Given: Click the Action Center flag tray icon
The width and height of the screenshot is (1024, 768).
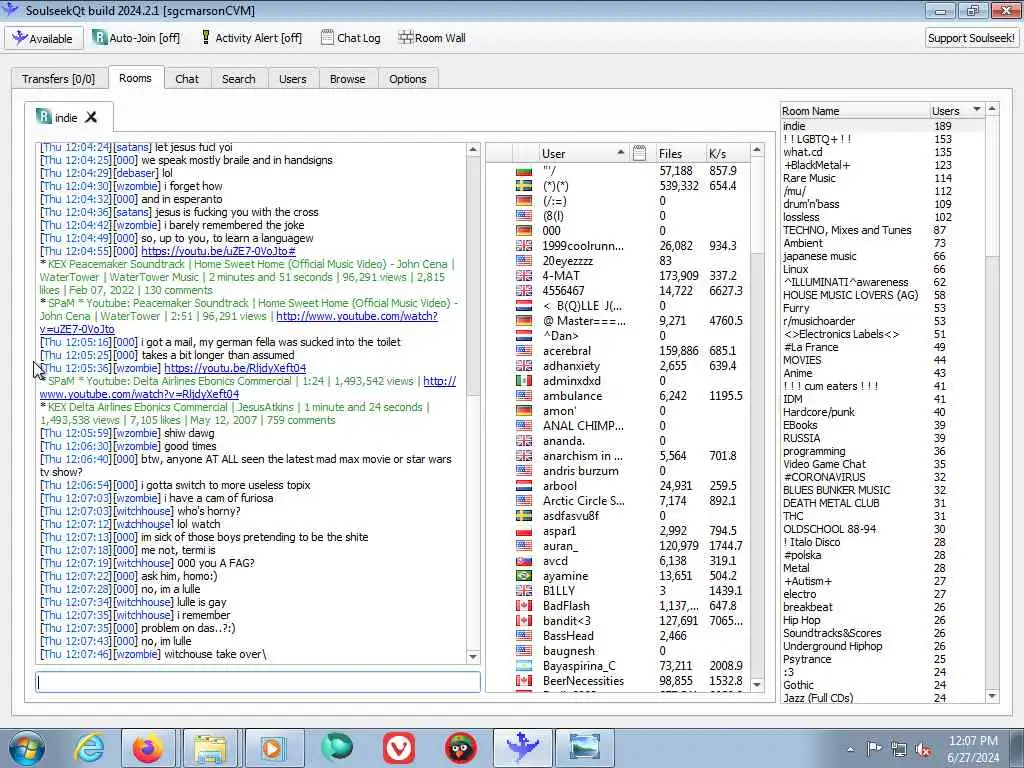Looking at the screenshot, I should (x=874, y=749).
